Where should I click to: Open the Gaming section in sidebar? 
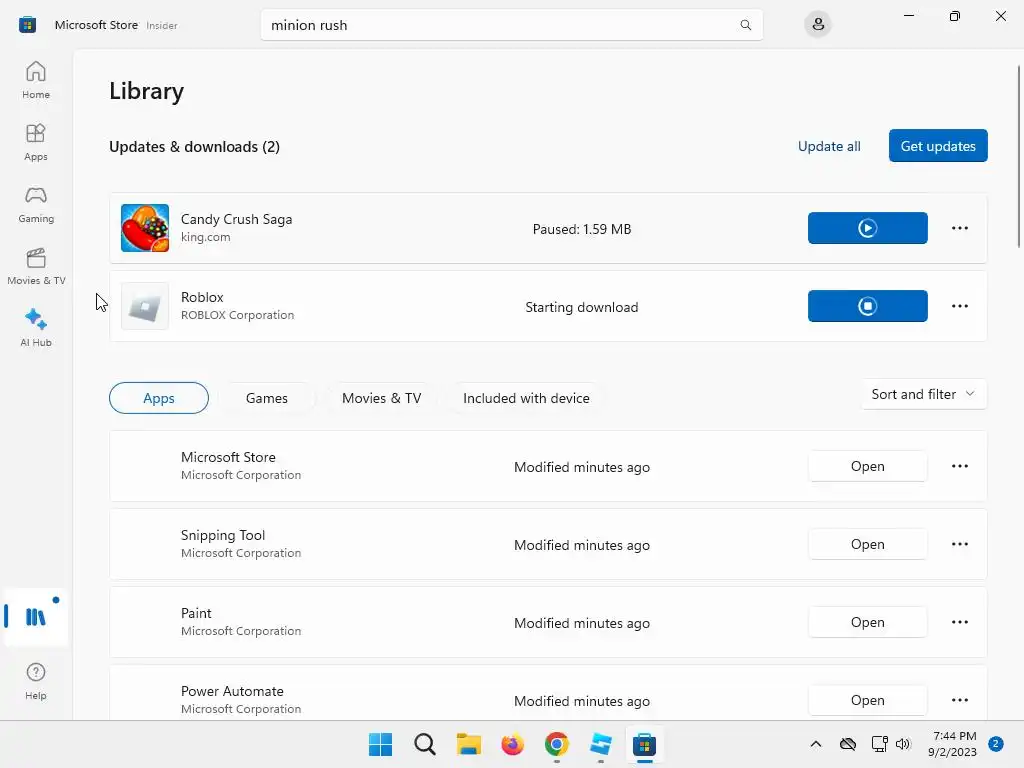(x=36, y=204)
